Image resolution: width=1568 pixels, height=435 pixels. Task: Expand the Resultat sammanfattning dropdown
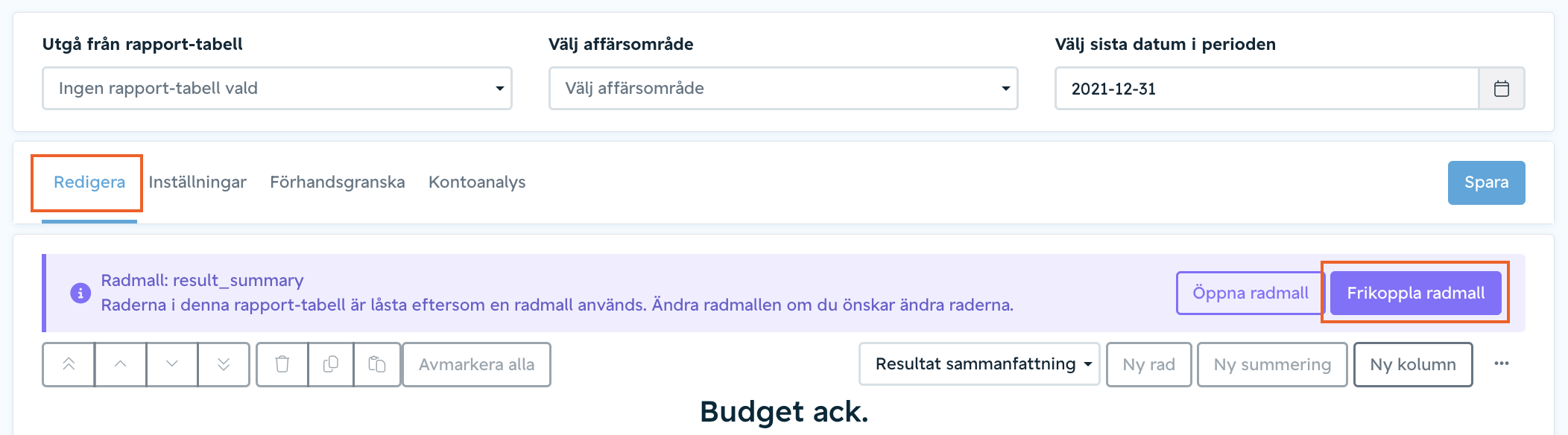coord(979,364)
